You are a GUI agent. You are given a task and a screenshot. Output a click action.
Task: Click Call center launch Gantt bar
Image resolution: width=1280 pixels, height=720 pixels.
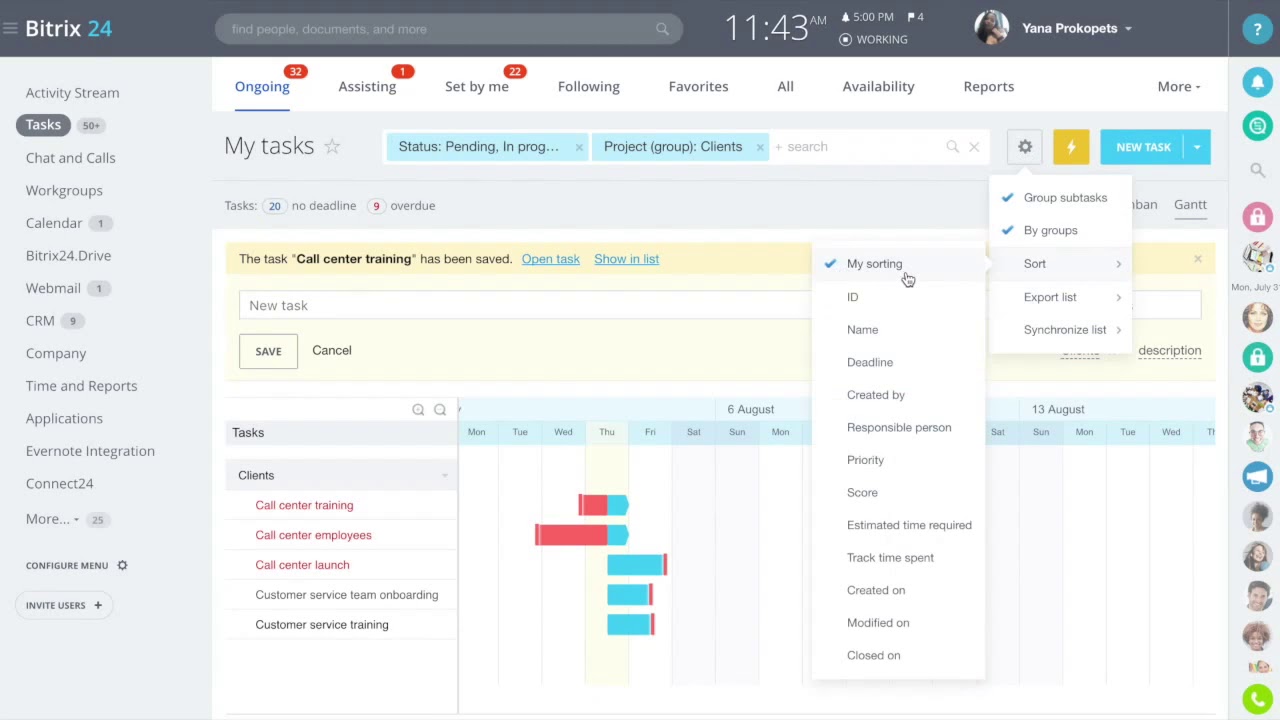tap(637, 565)
